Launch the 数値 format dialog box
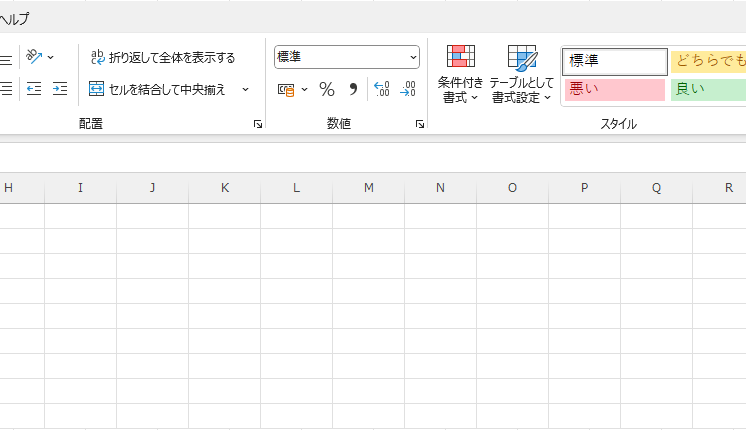Screen dimensions: 746x430 (419, 124)
